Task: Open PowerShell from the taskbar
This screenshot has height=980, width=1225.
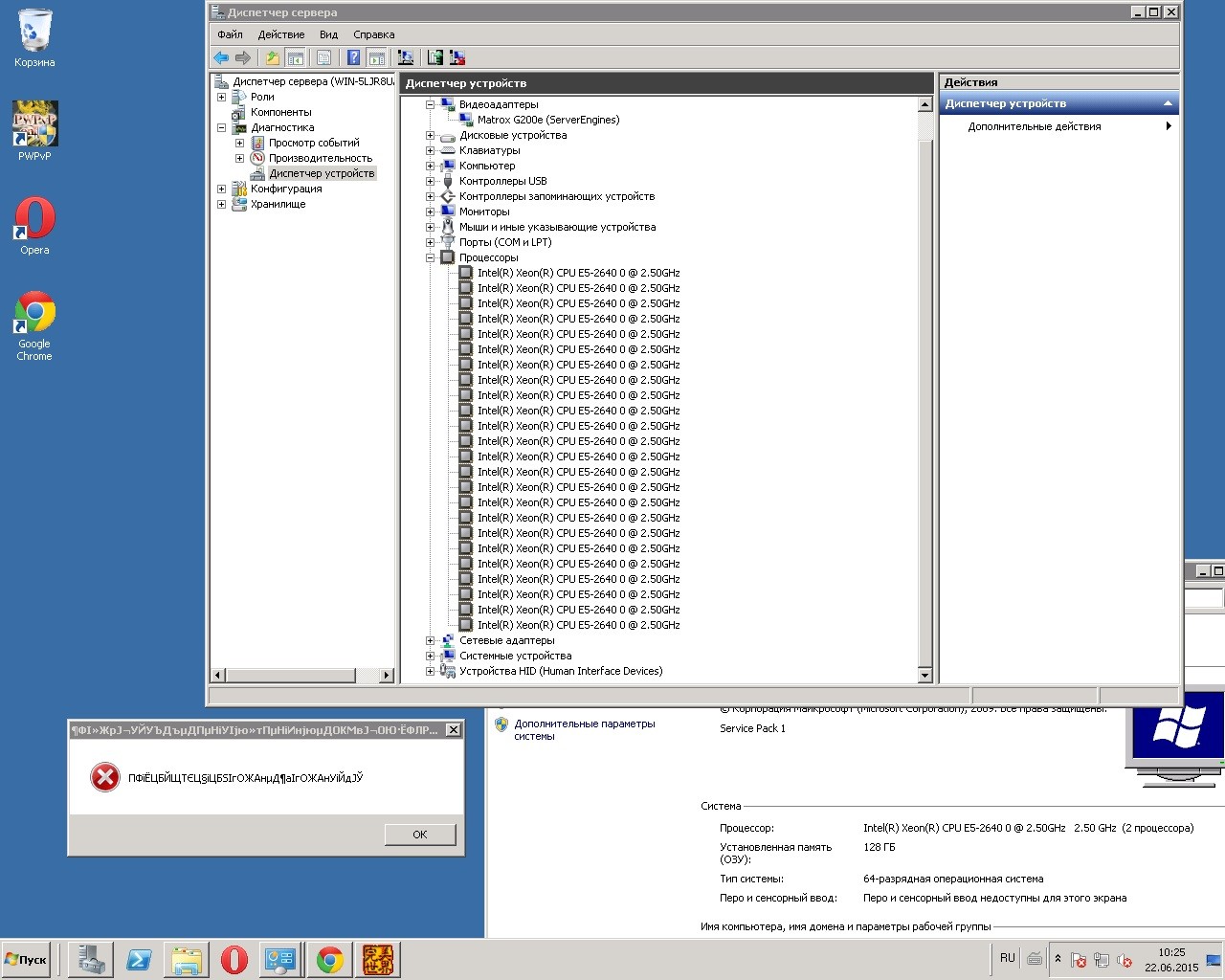Action: 139,960
